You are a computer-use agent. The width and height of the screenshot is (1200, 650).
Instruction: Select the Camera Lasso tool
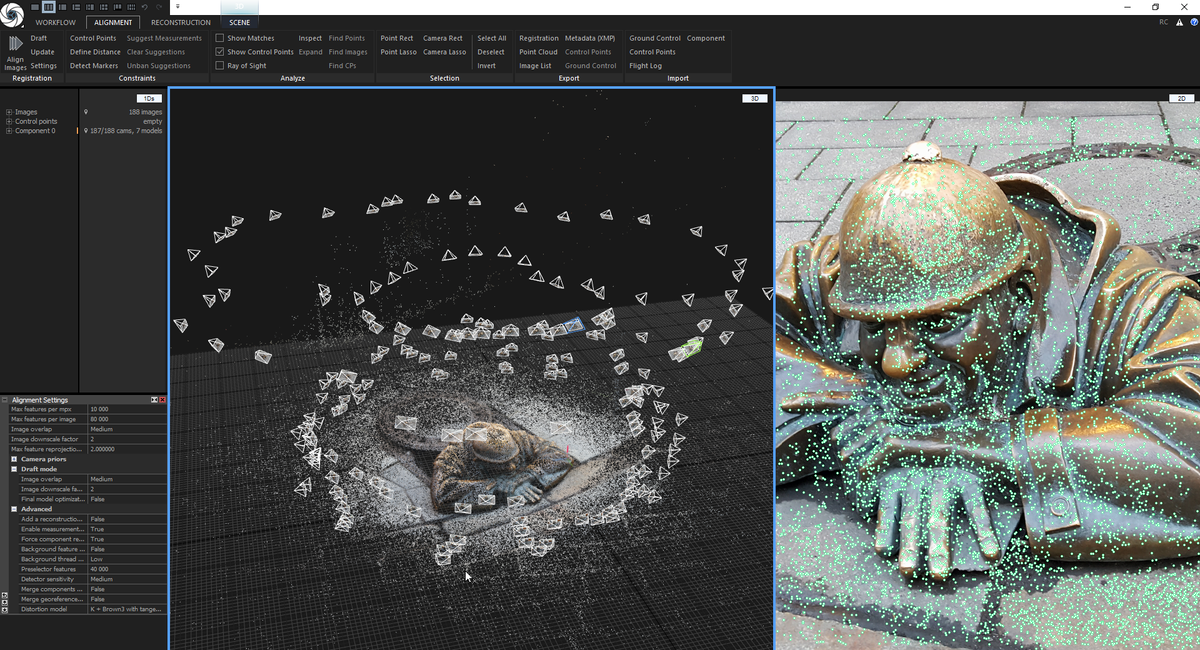click(x=443, y=52)
